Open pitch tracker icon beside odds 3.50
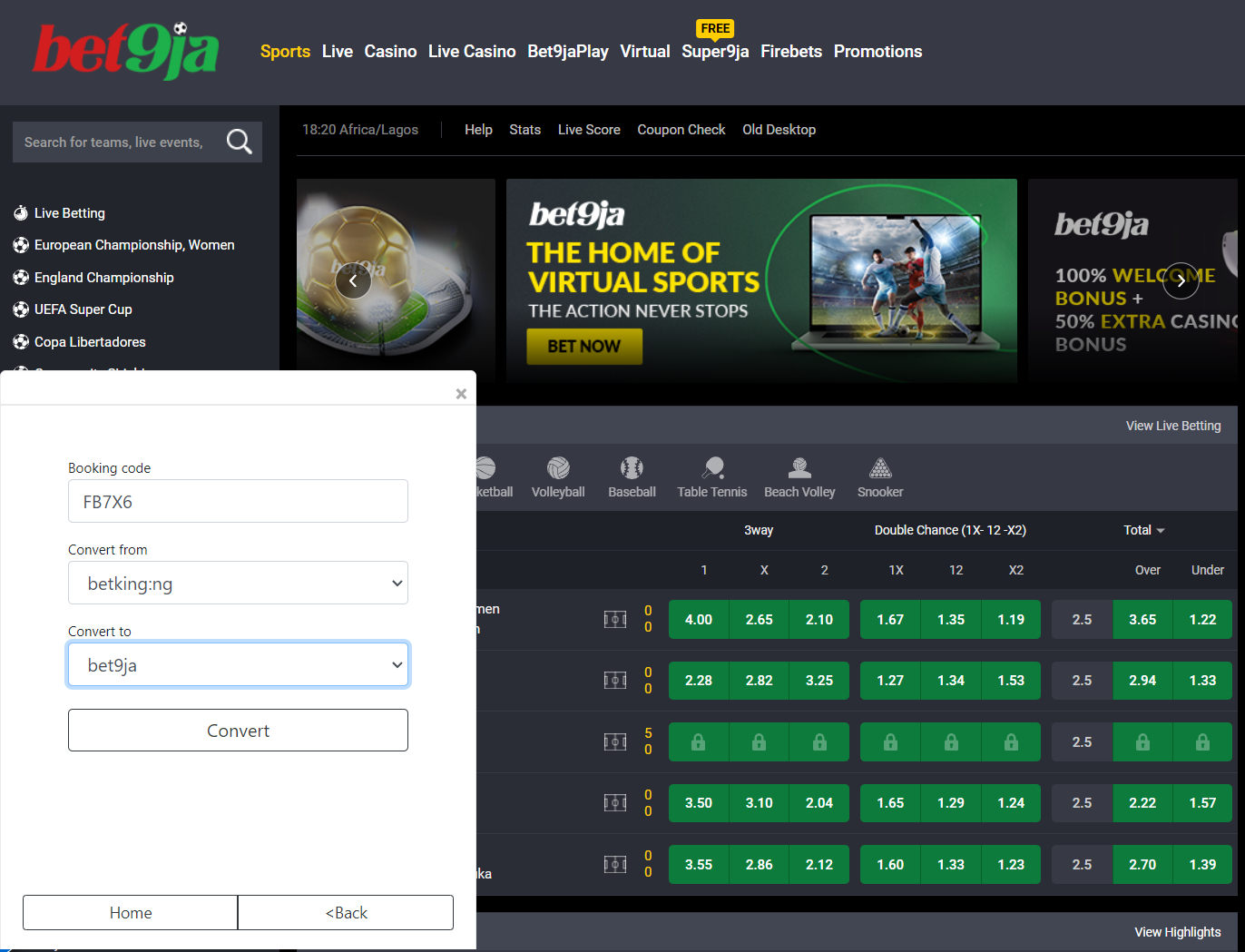Screen dimensions: 1245x952 tap(615, 803)
